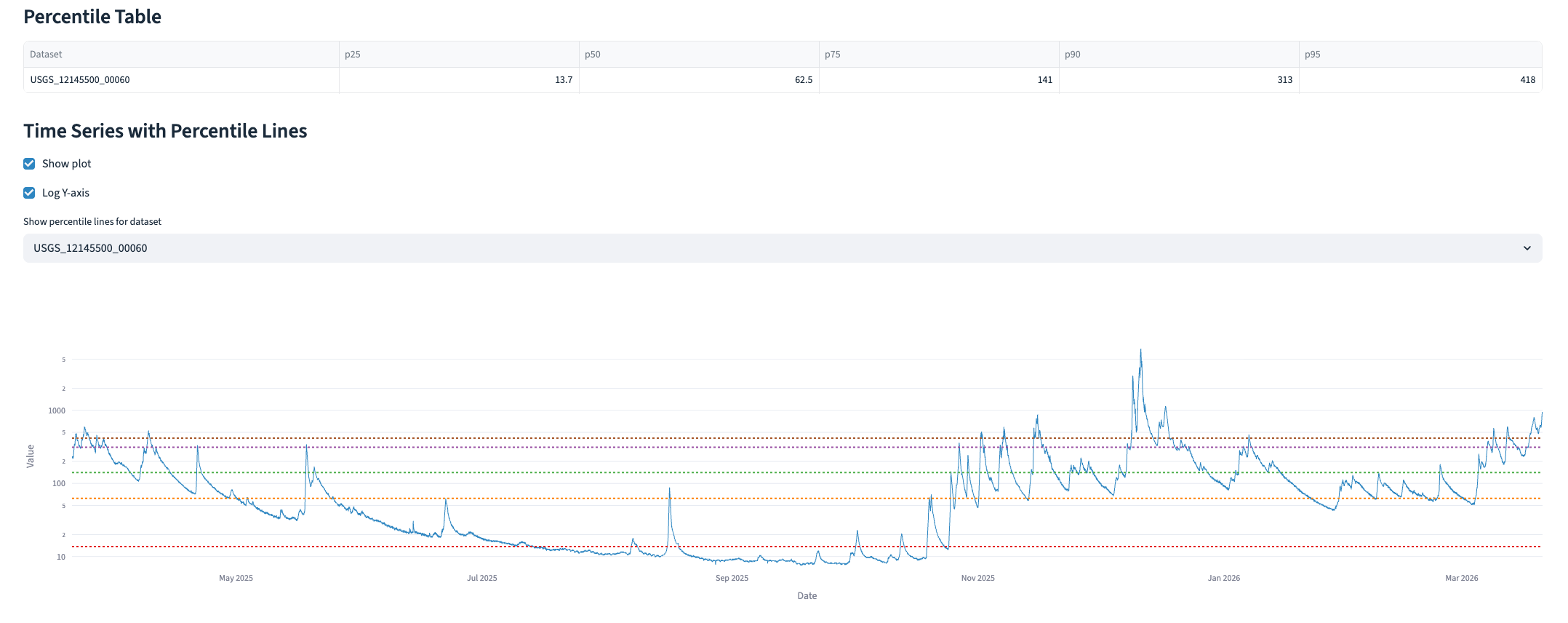This screenshot has height=623, width=1568.
Task: Select the 13.7 value cell
Action: 459,80
